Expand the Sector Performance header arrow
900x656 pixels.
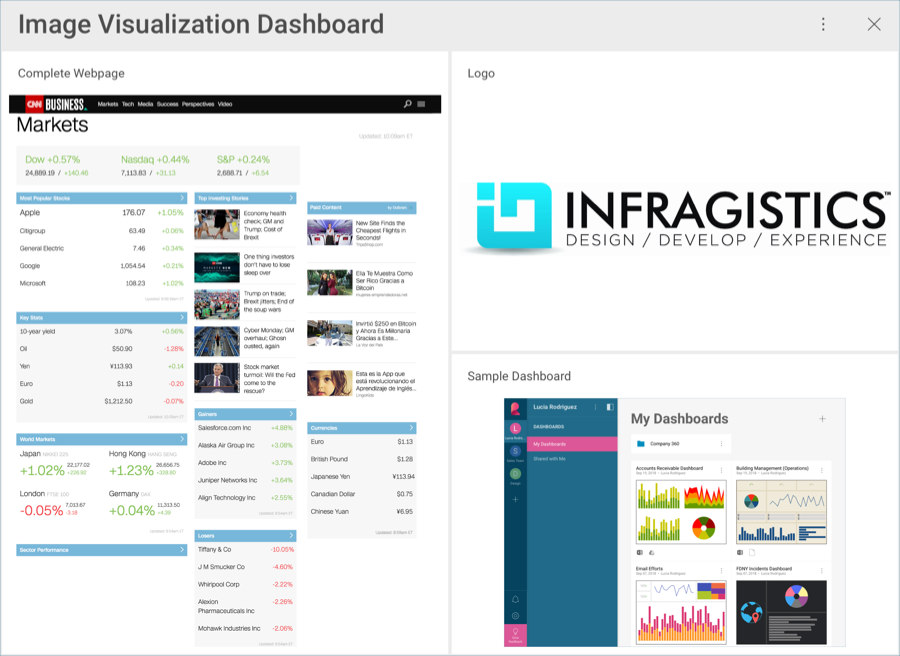pos(182,550)
